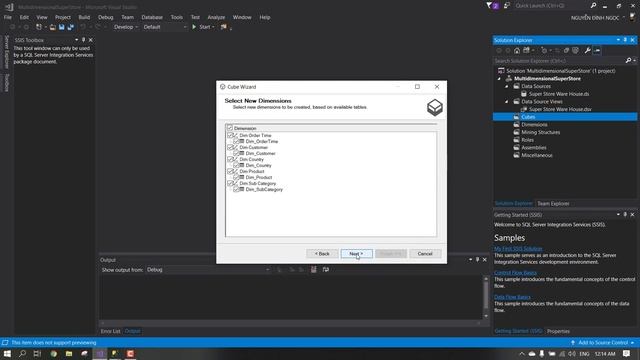Click the Back button in Cube Wizard

[322, 253]
